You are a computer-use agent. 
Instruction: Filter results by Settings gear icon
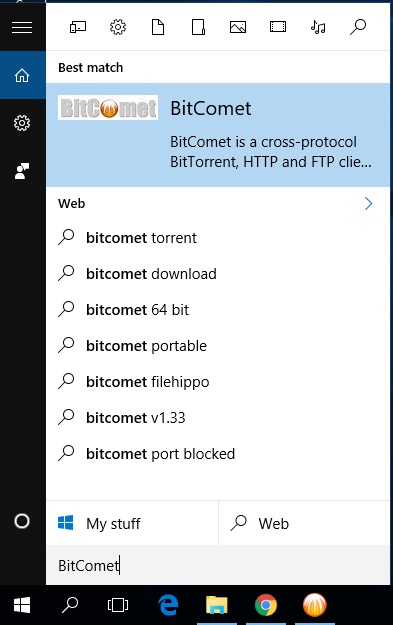(118, 27)
